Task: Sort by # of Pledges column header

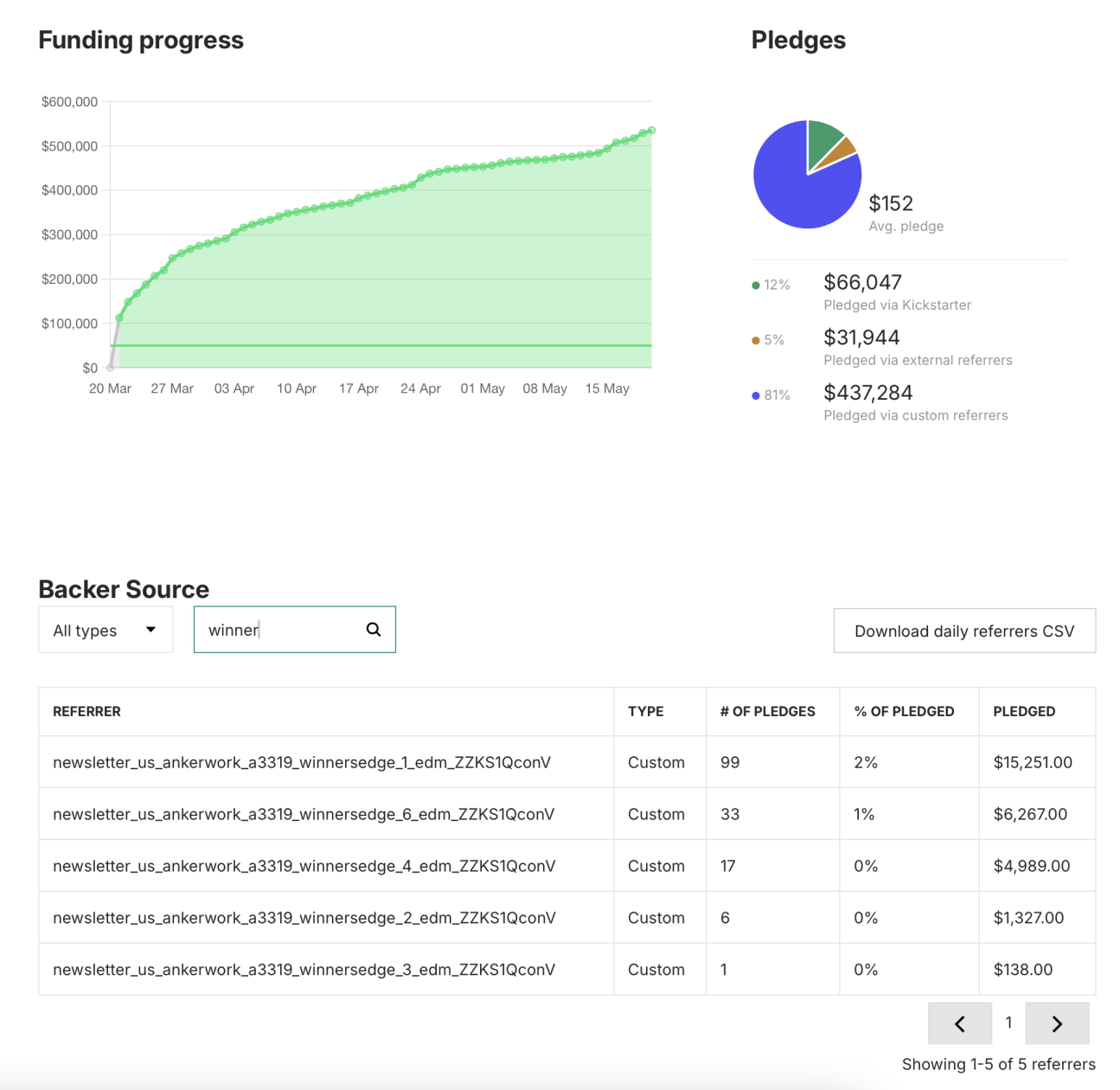Action: tap(767, 711)
